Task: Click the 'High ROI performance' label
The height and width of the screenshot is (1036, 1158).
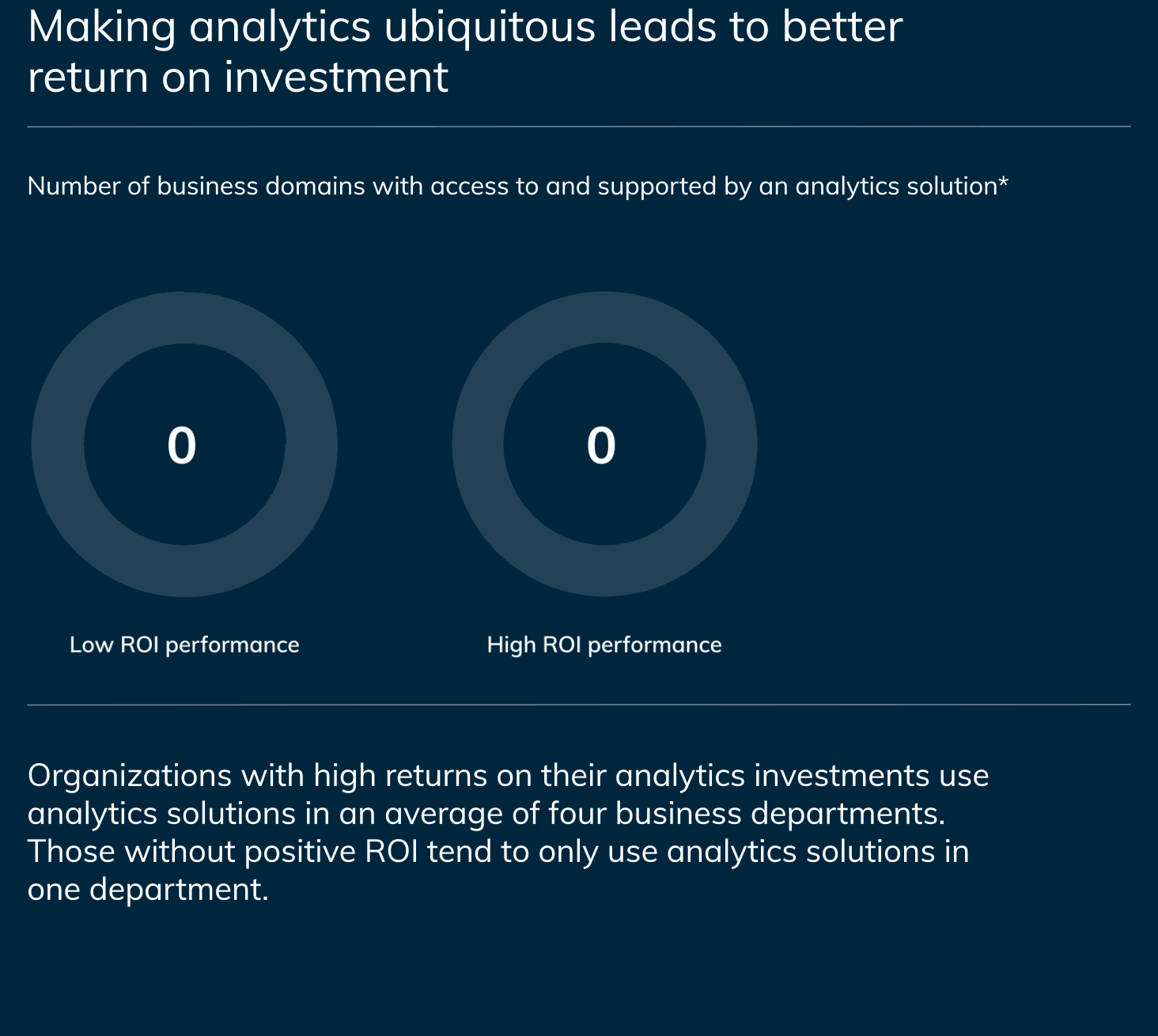Action: pos(604,645)
